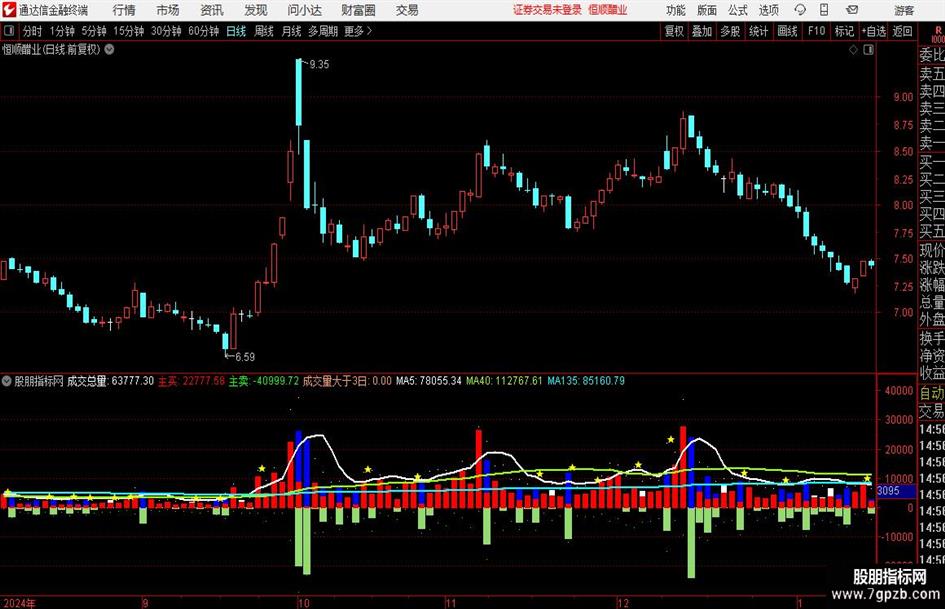
Task: Click 主卖 -40999.72 value
Action: (263, 381)
